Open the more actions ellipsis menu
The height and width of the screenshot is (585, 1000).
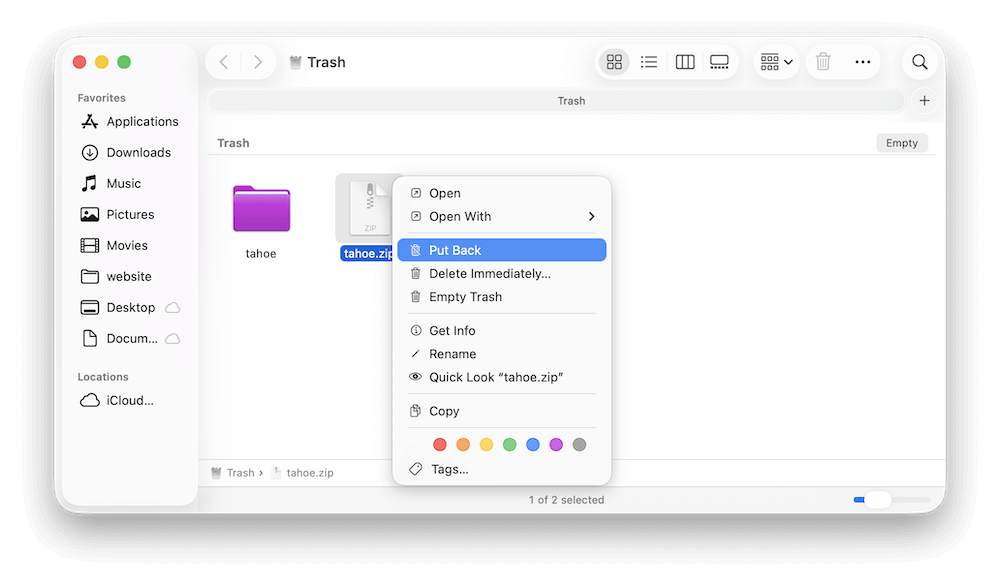(x=863, y=61)
